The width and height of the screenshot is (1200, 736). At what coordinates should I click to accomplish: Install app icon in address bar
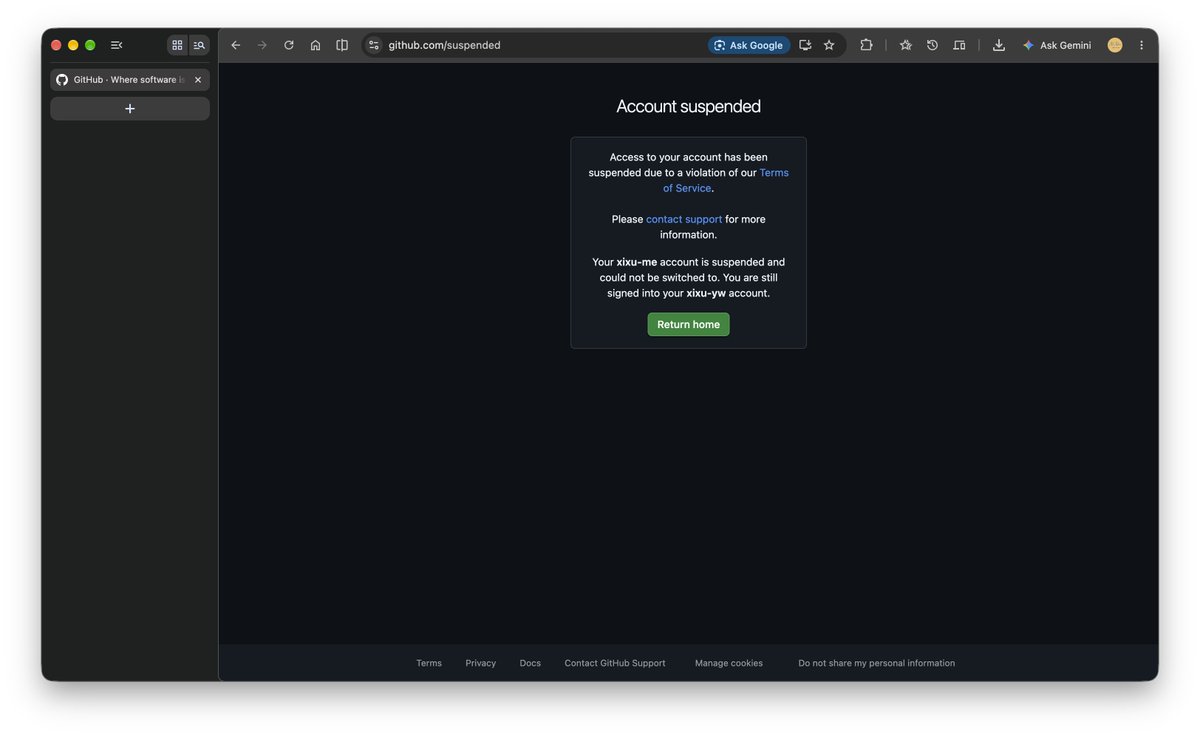pos(805,45)
